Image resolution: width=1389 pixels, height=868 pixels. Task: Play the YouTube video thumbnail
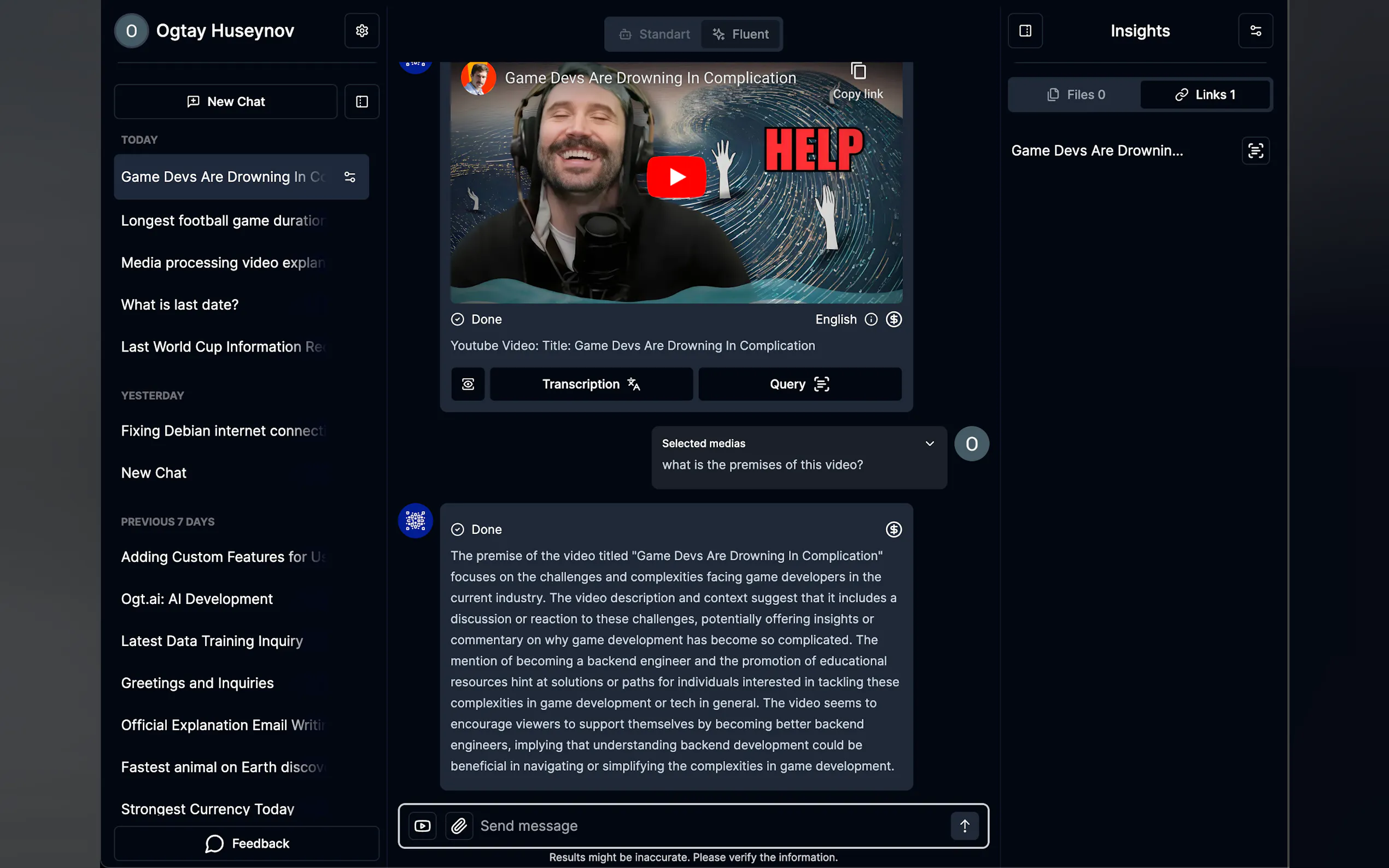(676, 177)
